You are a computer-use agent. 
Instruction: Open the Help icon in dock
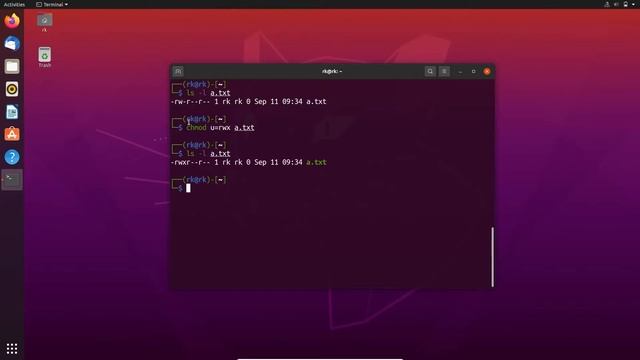pos(12,157)
